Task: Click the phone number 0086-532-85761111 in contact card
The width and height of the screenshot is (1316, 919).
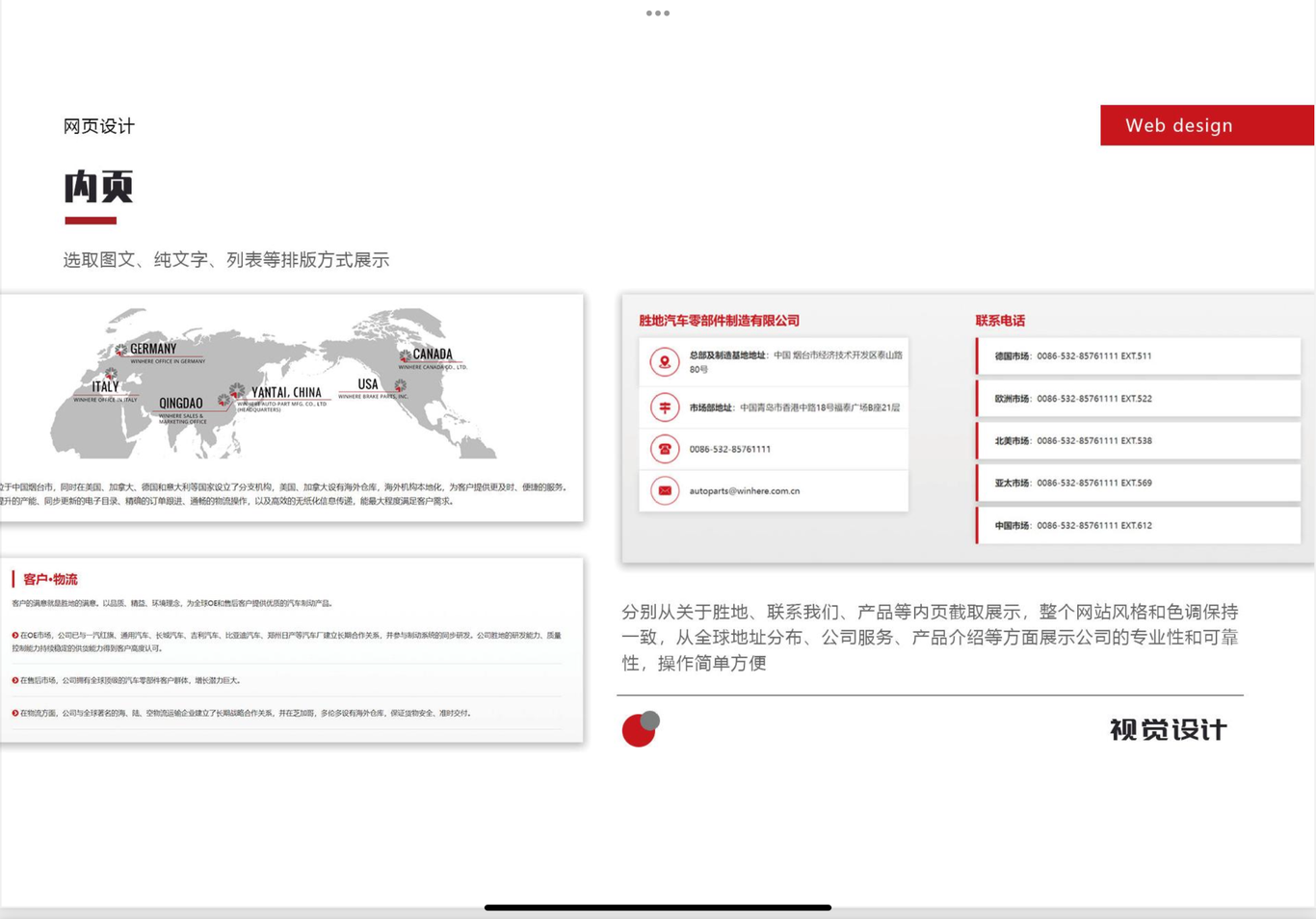Action: click(x=729, y=449)
